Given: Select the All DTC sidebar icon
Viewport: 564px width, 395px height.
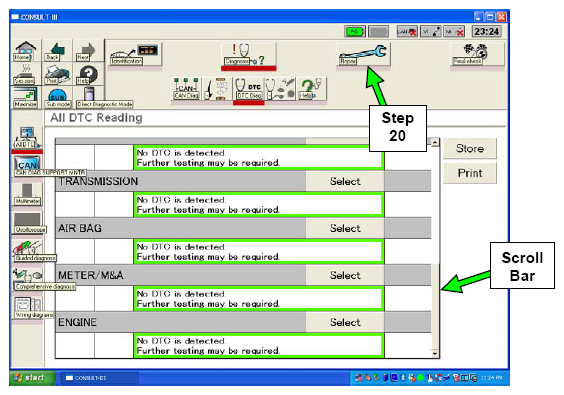Looking at the screenshot, I should [x=27, y=138].
